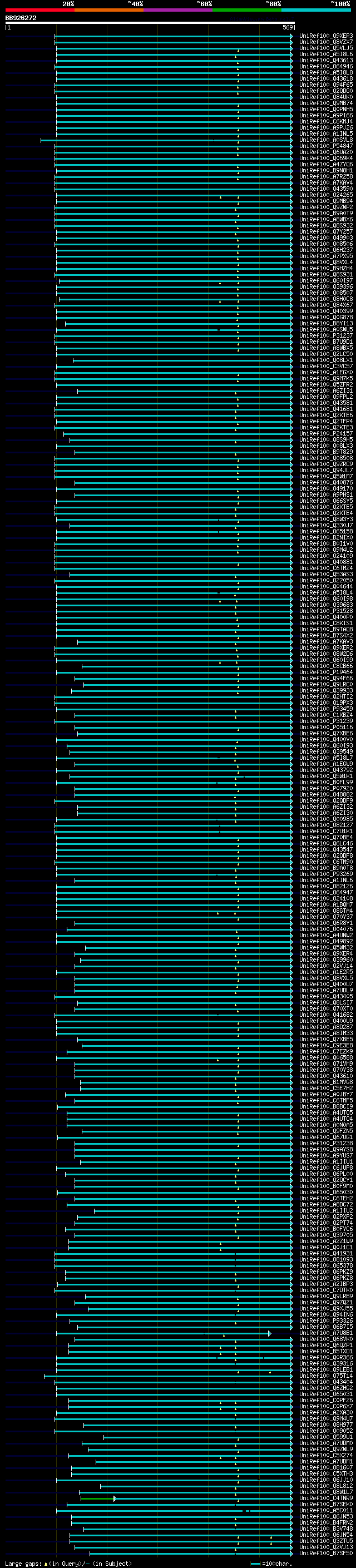The width and height of the screenshot is (356, 1568).
Task: Select label UniRef100_Q9LRC0
Action: click(x=325, y=685)
